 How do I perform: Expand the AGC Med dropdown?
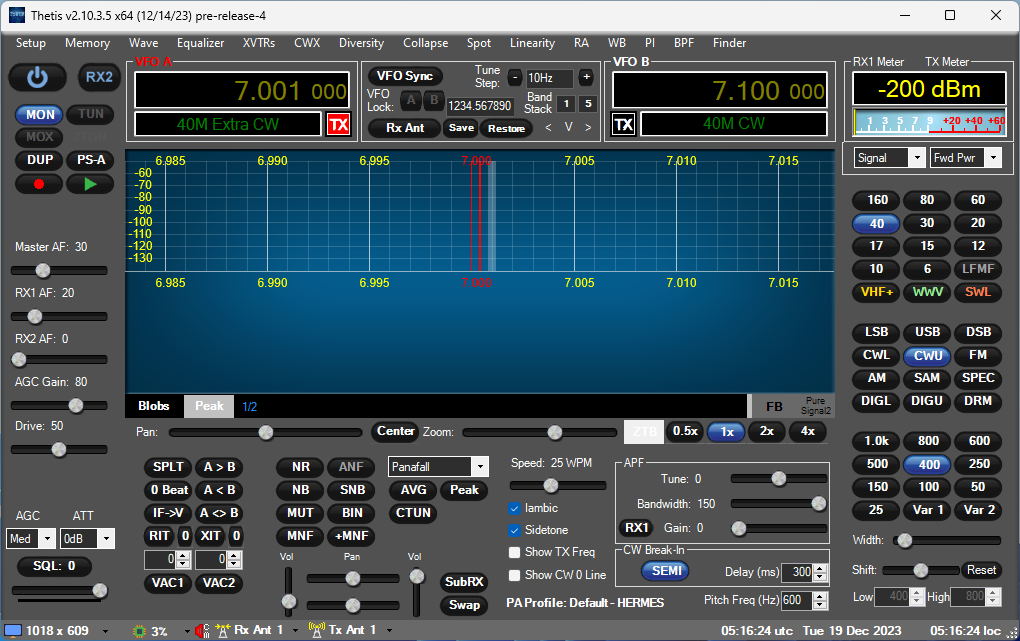coord(47,538)
